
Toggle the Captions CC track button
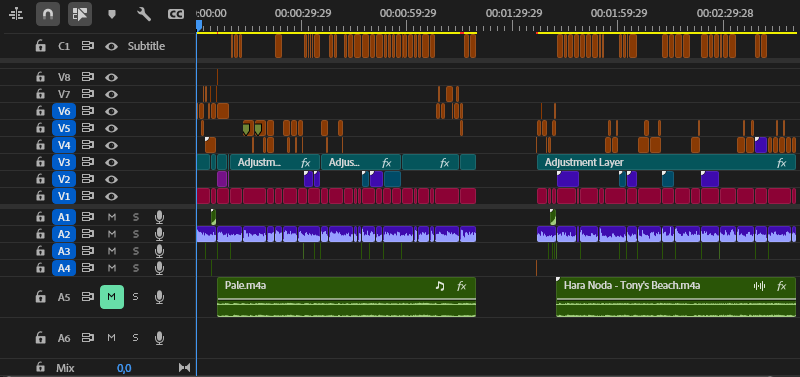(x=176, y=14)
